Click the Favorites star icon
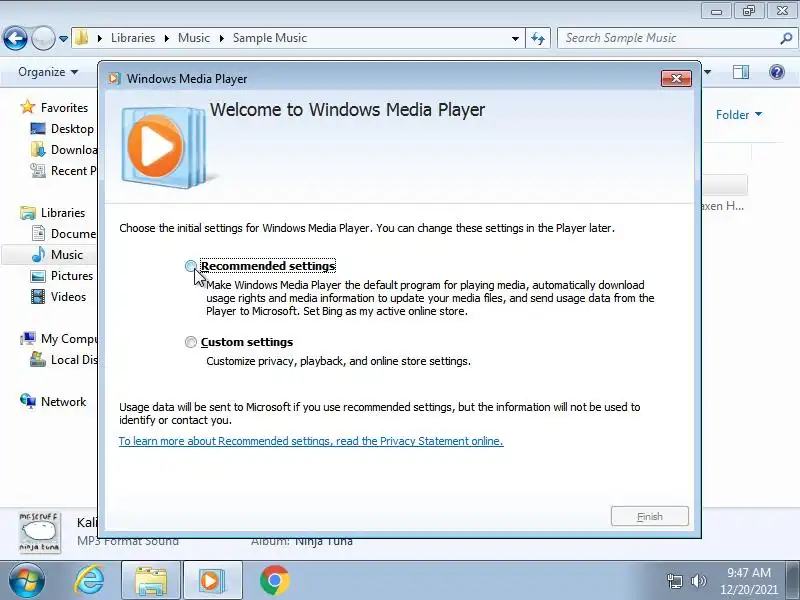Viewport: 800px width, 600px height. click(28, 107)
